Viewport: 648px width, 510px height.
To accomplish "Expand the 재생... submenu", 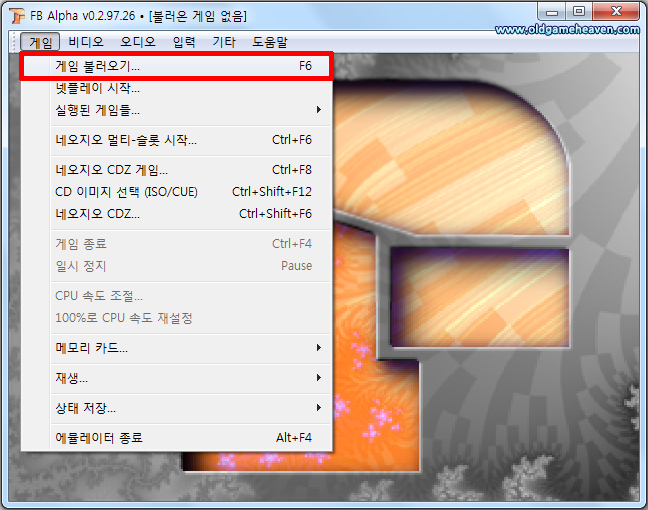I will point(176,378).
